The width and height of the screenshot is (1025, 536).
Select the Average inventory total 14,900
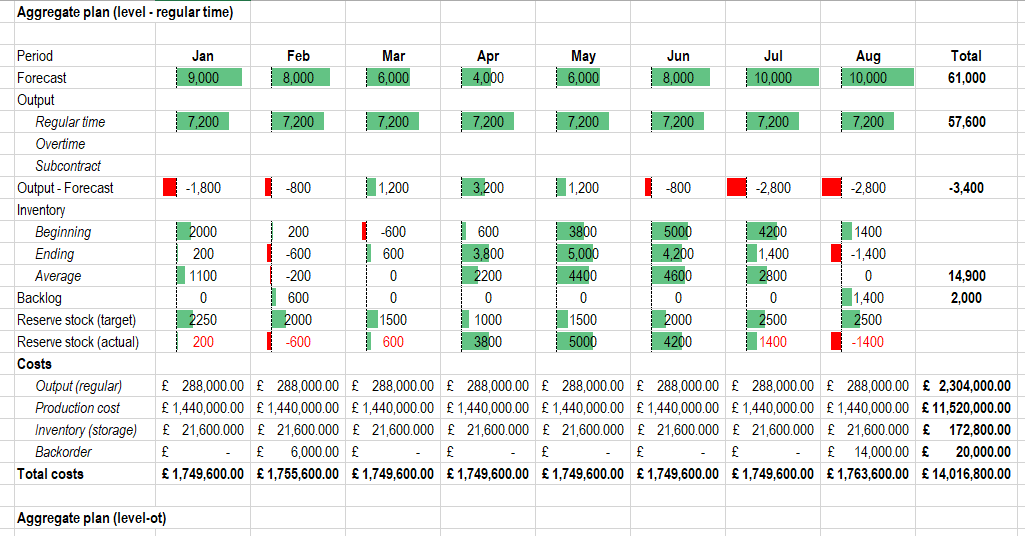click(x=966, y=276)
